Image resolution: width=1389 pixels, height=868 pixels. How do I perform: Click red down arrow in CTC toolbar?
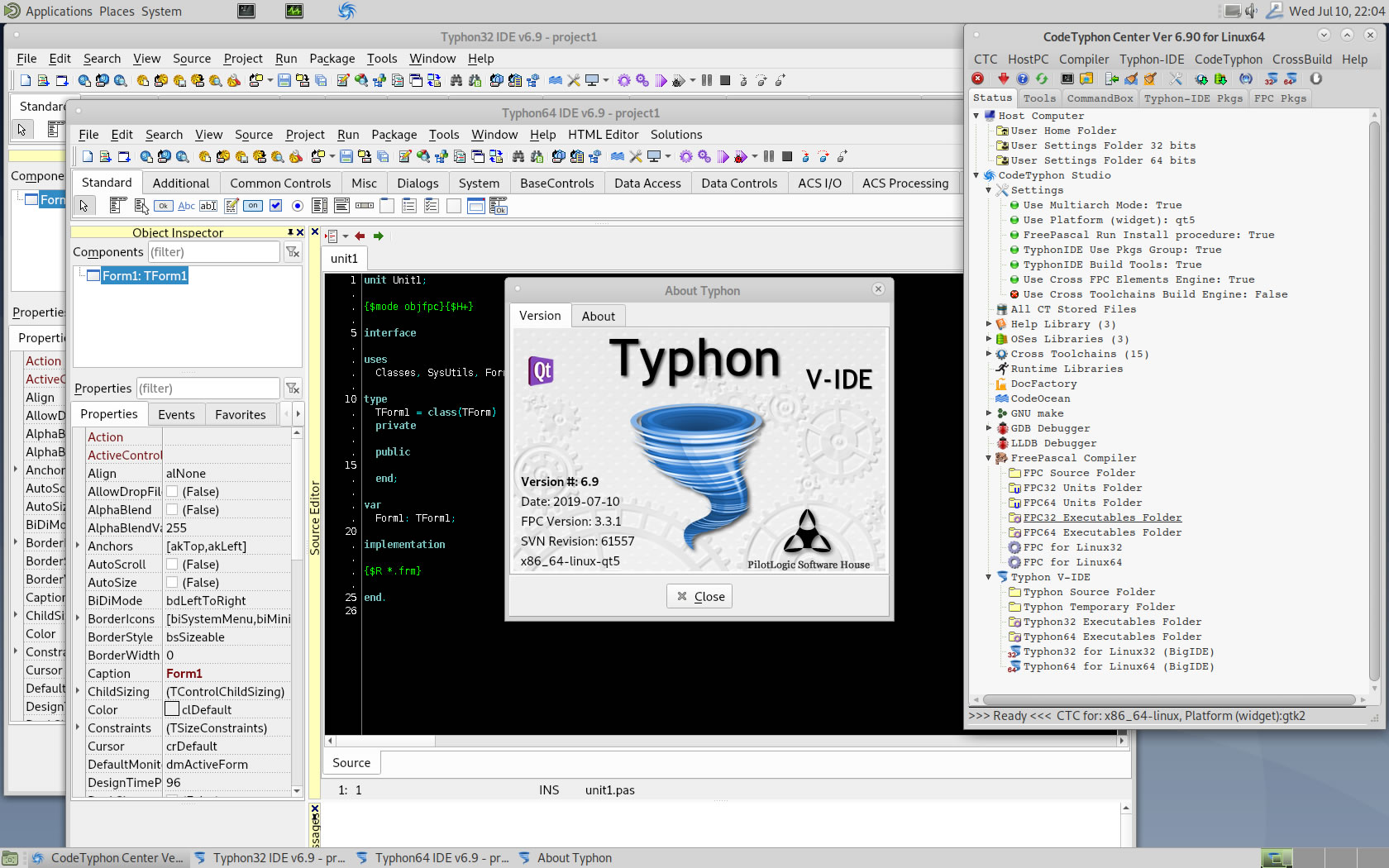(1003, 79)
